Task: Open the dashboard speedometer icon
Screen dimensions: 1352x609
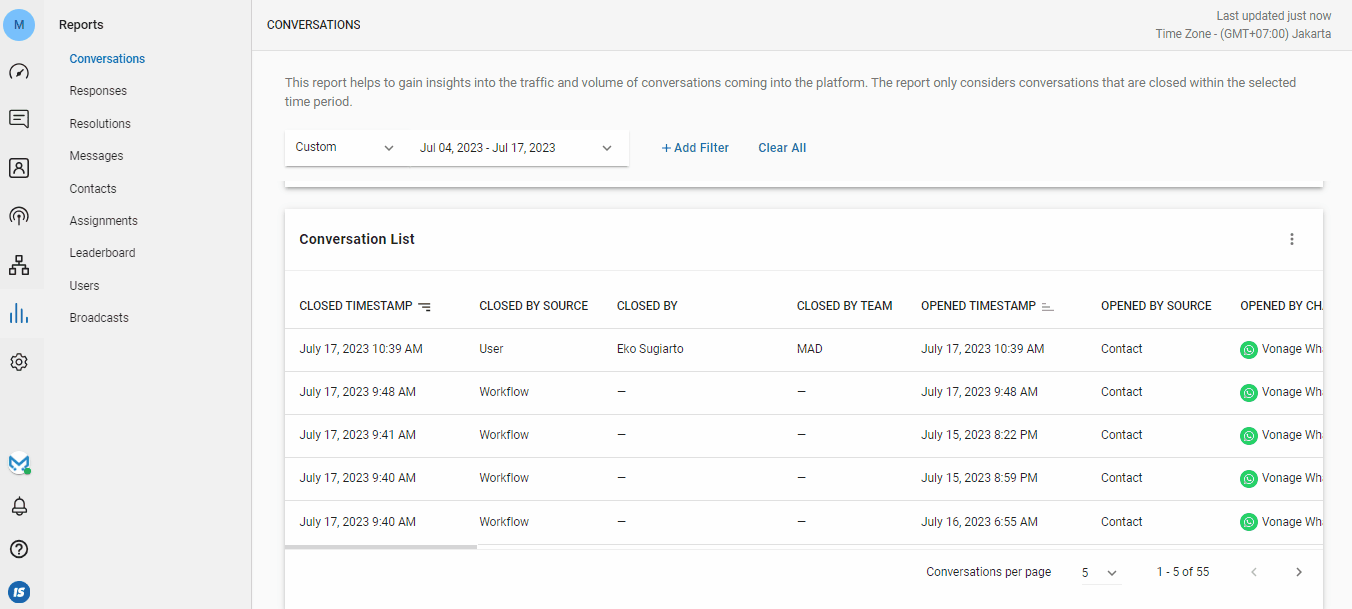Action: (19, 72)
